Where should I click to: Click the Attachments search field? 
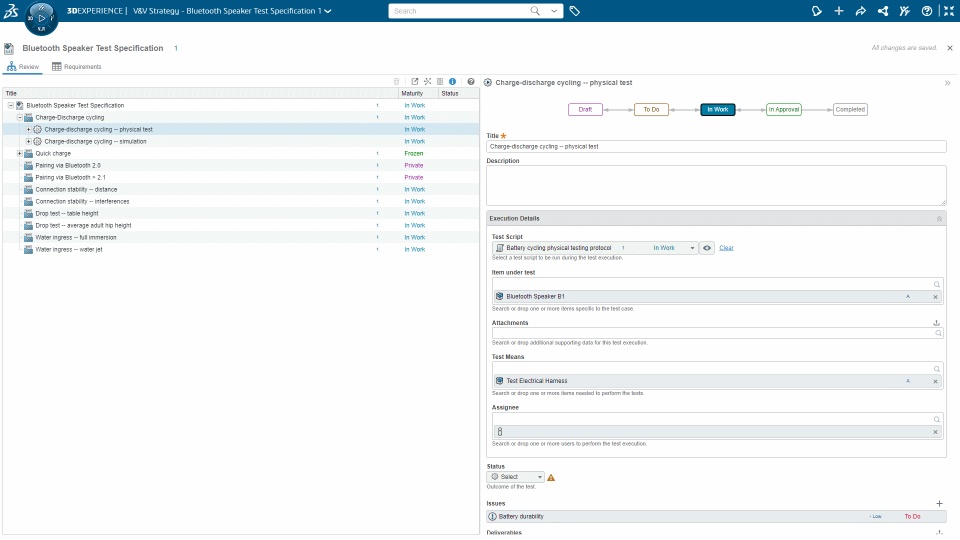(717, 334)
